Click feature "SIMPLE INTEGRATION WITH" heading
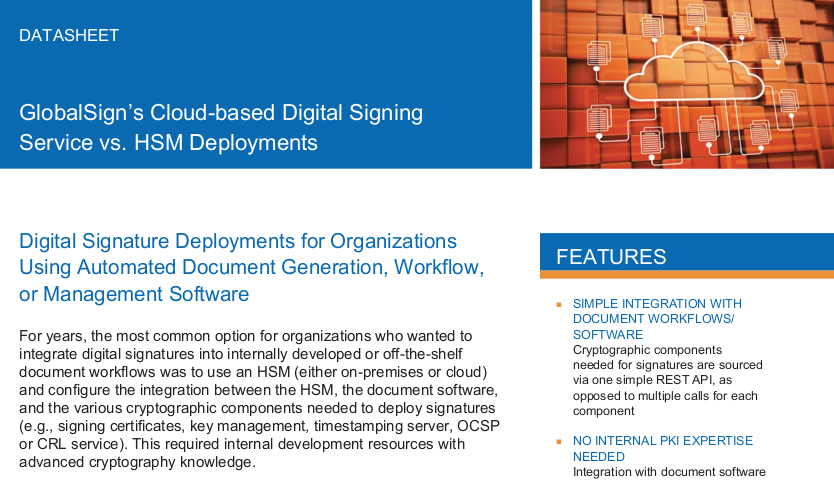The width and height of the screenshot is (834, 482). click(x=657, y=304)
